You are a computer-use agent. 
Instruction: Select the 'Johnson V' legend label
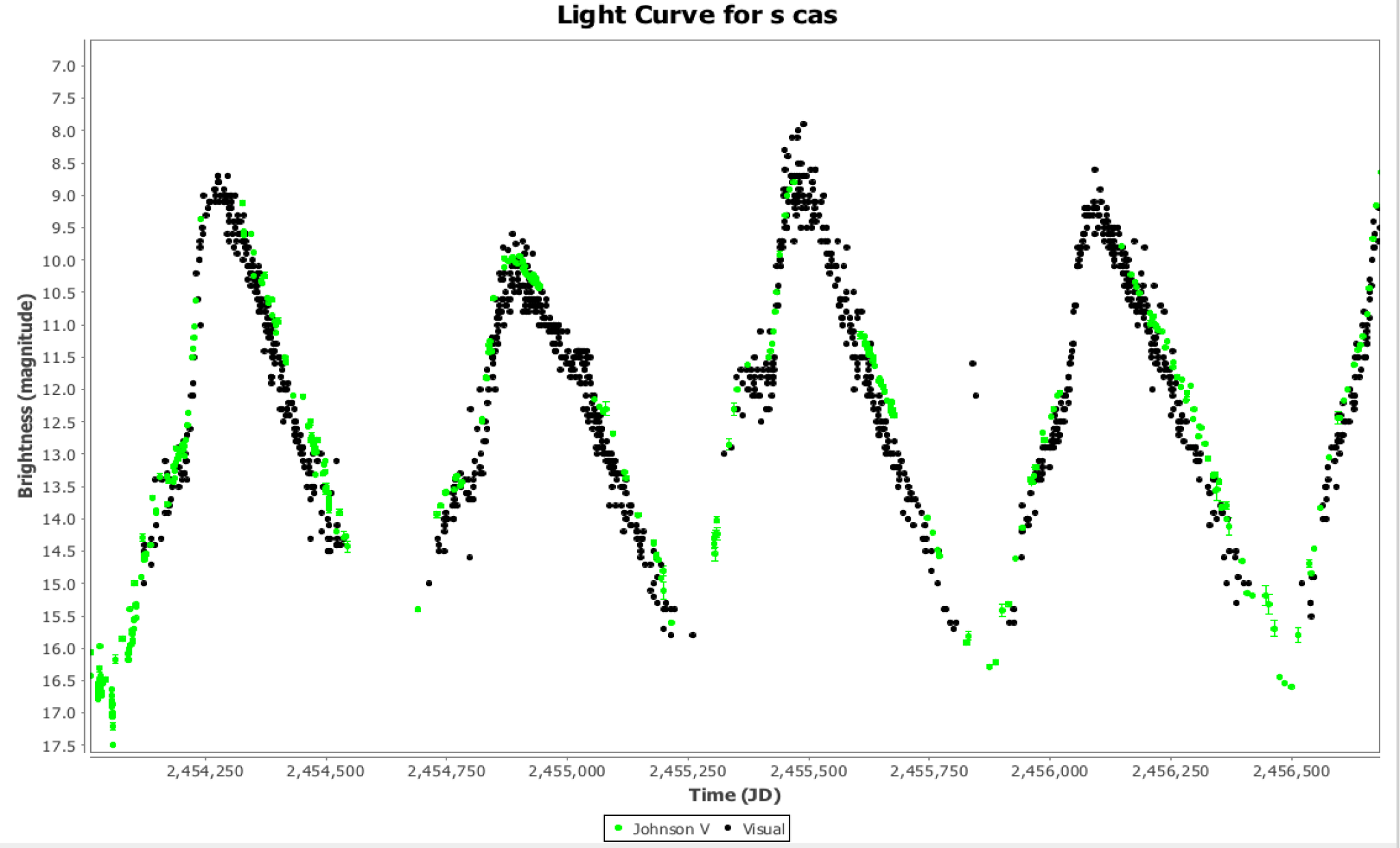[x=671, y=829]
